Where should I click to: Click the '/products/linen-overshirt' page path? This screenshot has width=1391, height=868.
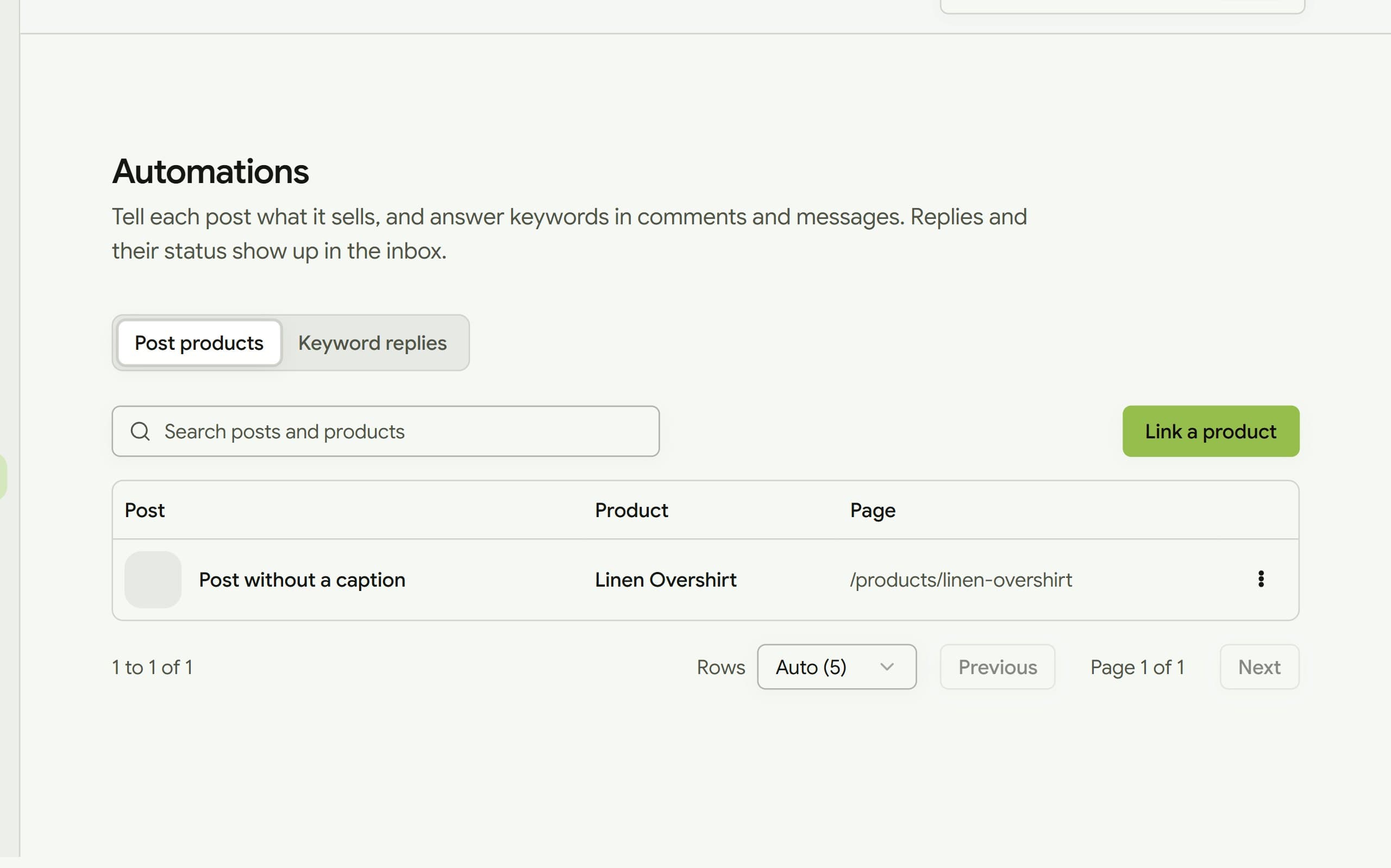point(961,580)
